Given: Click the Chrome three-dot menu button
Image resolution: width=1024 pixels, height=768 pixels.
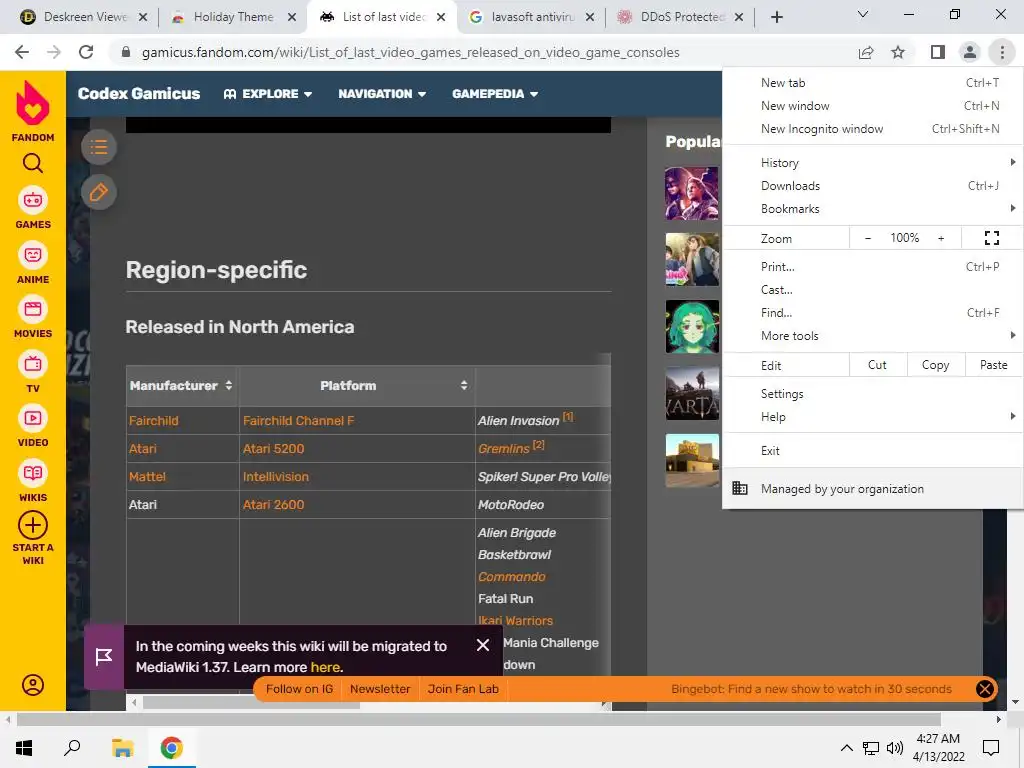Looking at the screenshot, I should [x=1002, y=52].
